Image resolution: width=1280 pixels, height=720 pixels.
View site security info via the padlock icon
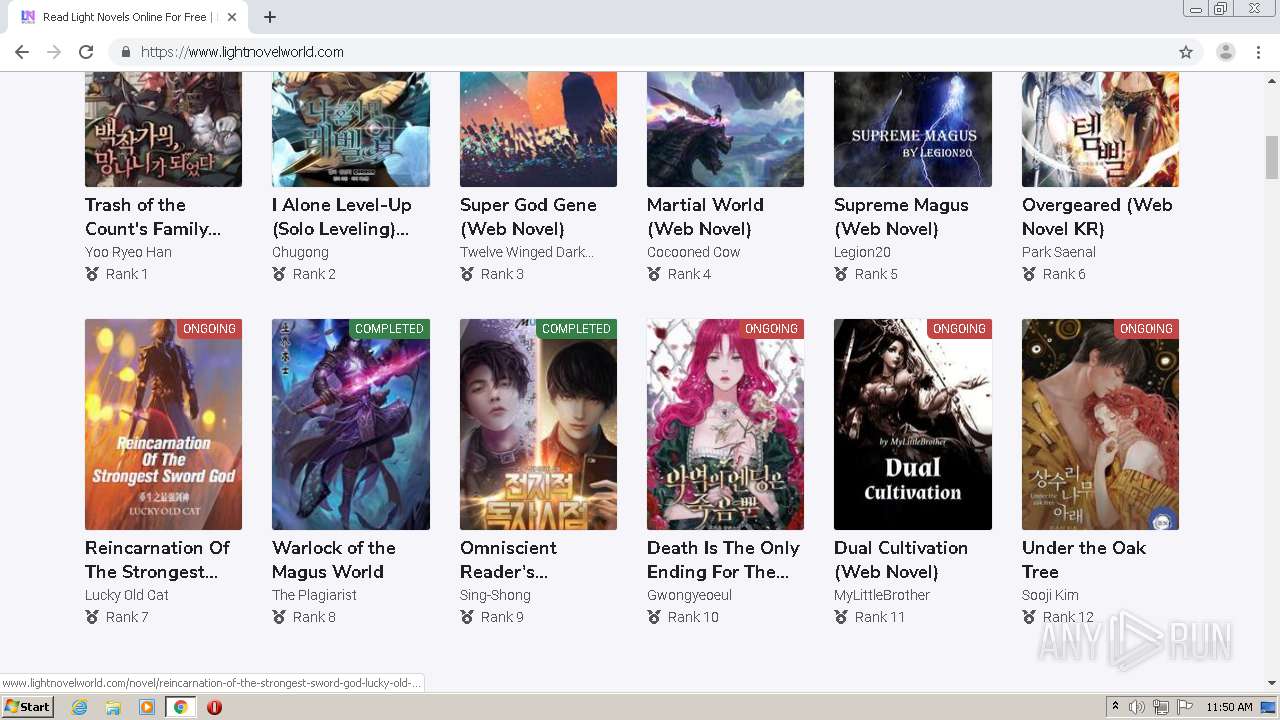pos(126,52)
